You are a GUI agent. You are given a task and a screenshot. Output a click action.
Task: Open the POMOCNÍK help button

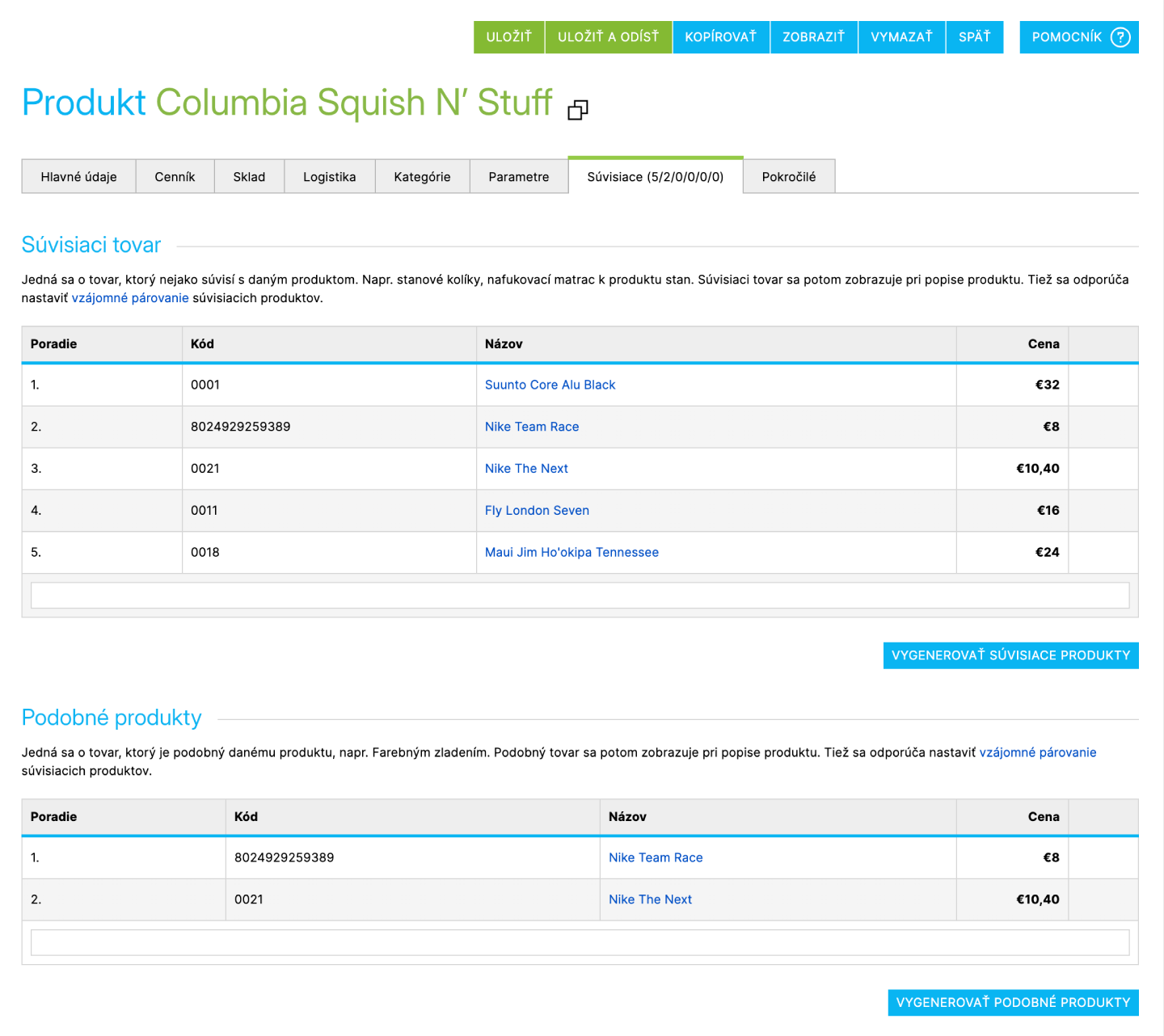pos(1079,37)
